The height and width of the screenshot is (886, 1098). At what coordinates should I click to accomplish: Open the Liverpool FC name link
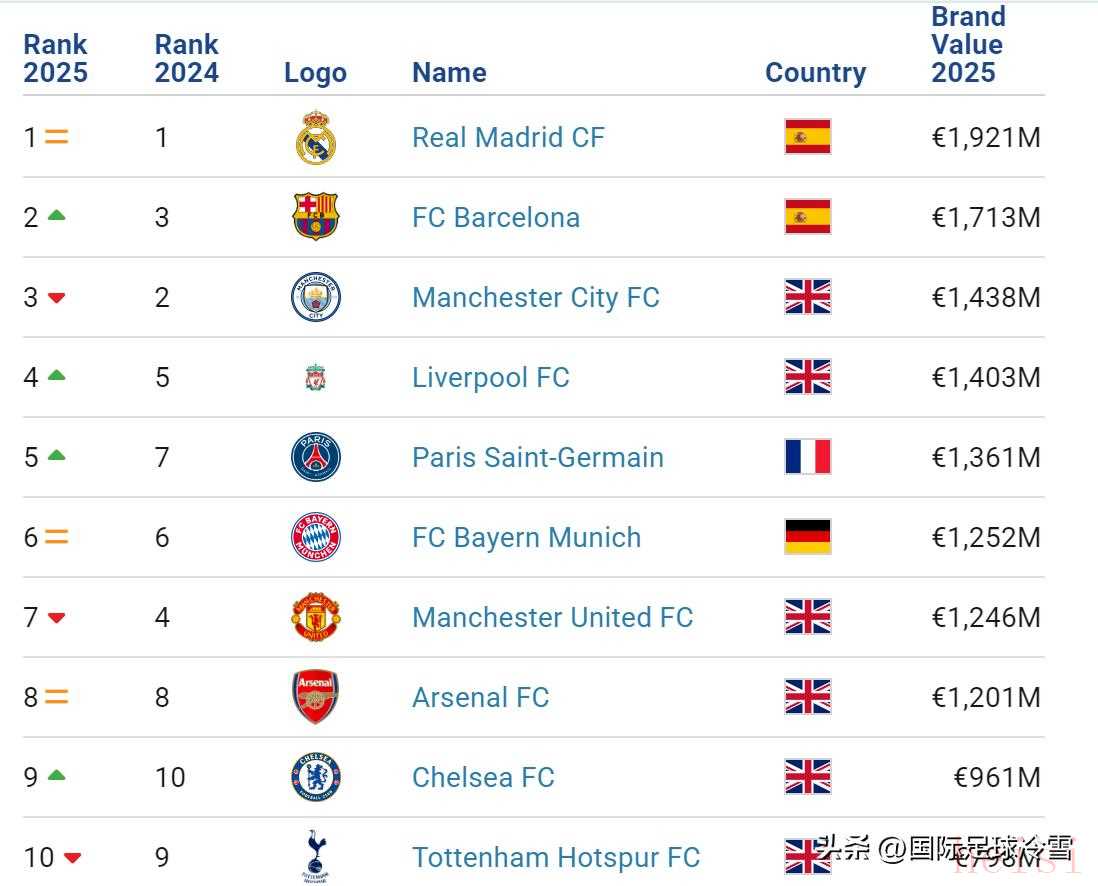tap(491, 378)
